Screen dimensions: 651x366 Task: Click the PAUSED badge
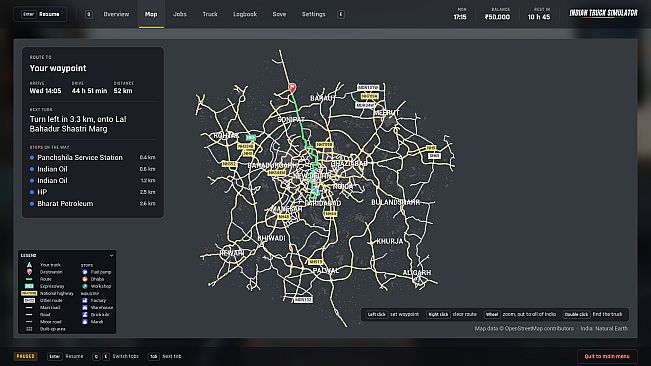[x=26, y=356]
